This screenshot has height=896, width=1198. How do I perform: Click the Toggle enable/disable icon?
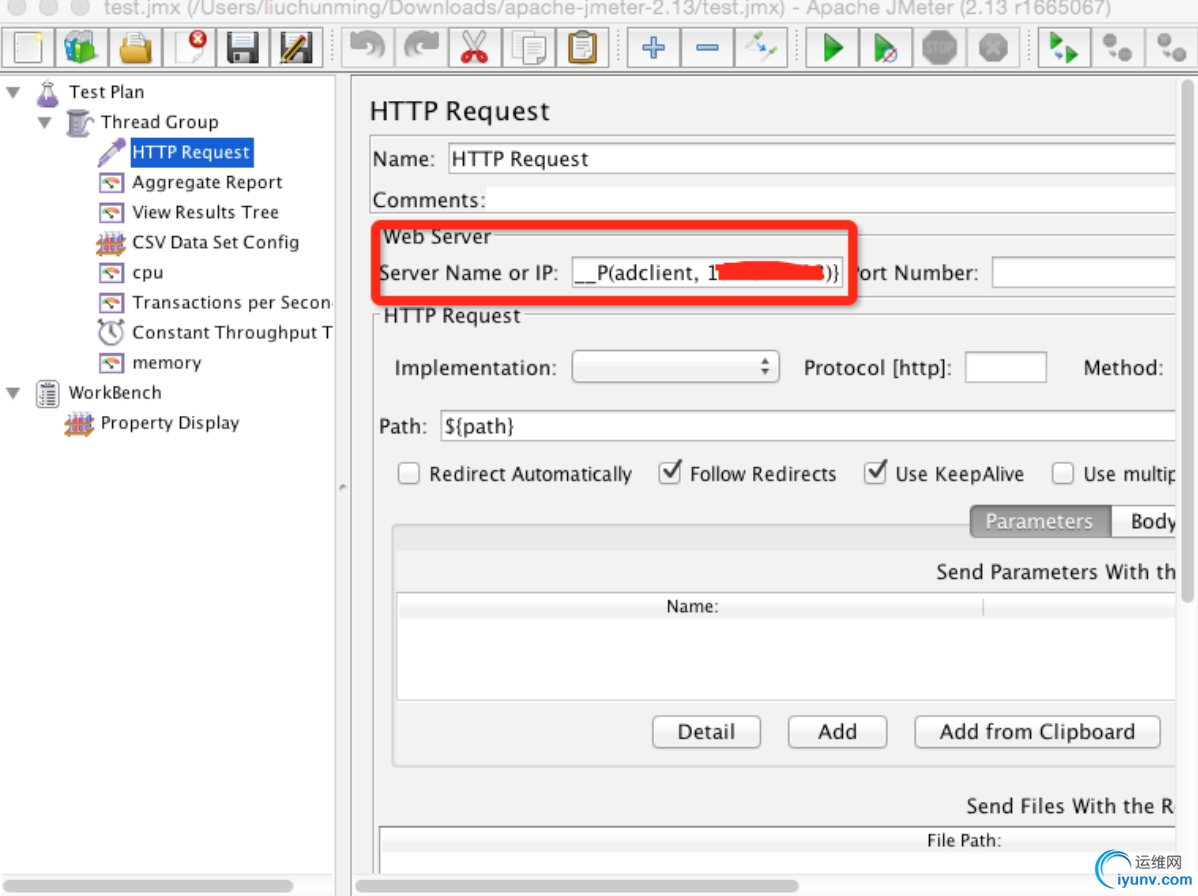tap(761, 48)
